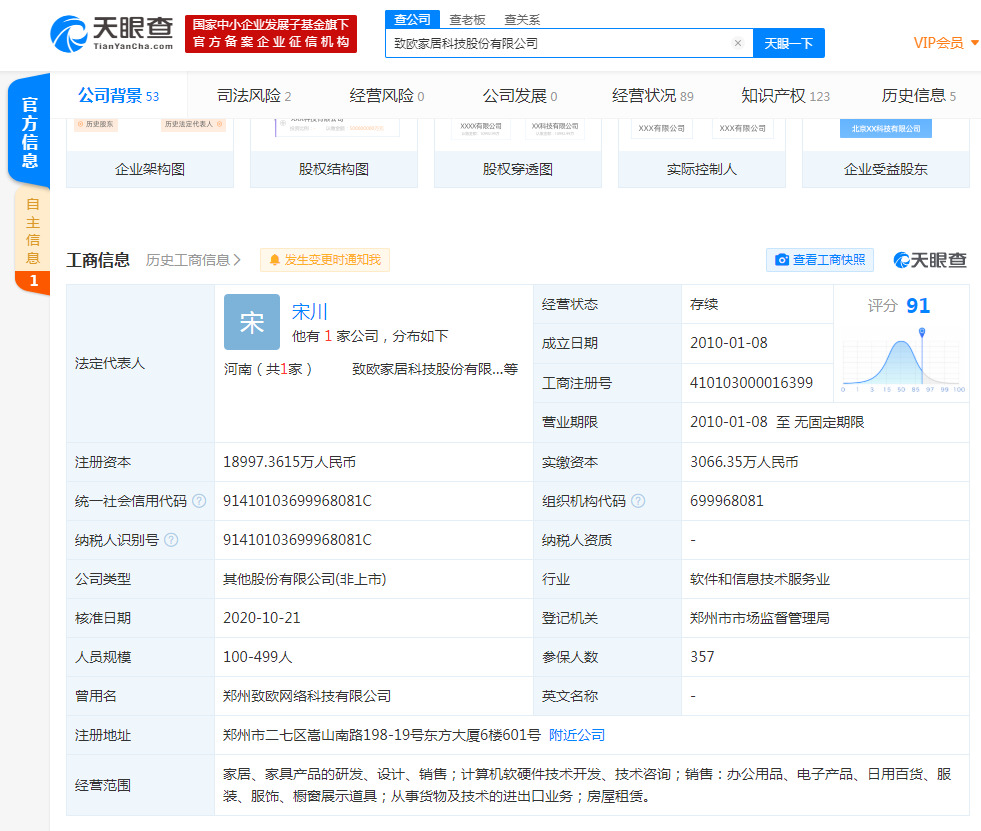The height and width of the screenshot is (831, 981).
Task: Open the 实际控制人 thumbnail
Action: [x=701, y=153]
